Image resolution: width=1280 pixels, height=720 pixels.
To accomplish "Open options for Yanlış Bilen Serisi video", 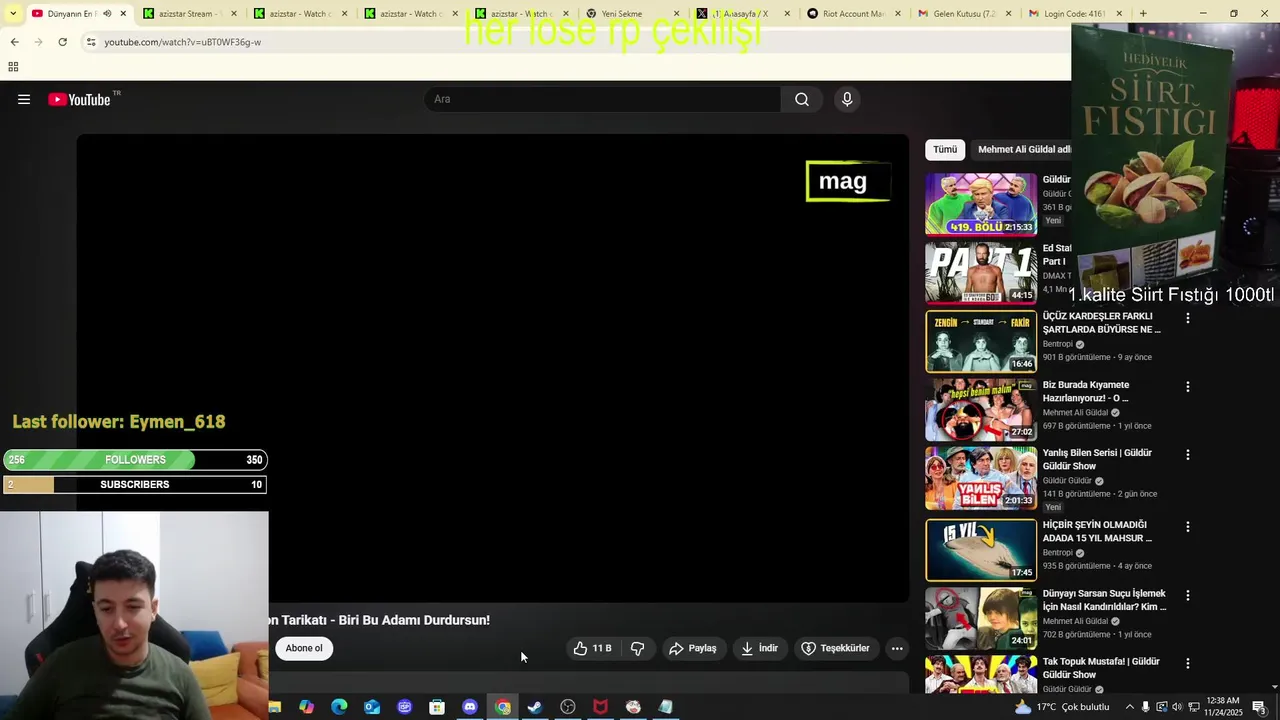I will pyautogui.click(x=1188, y=454).
